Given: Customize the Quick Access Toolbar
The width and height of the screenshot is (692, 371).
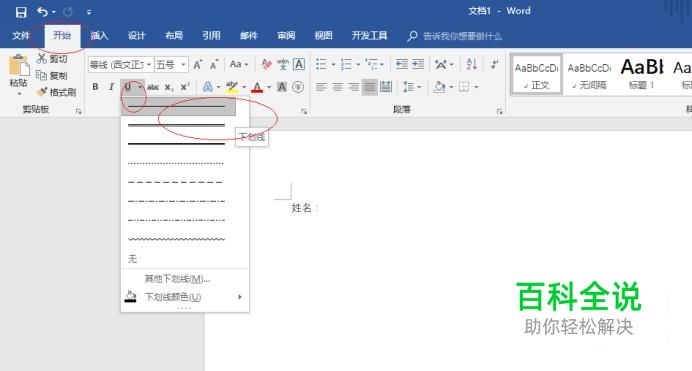Looking at the screenshot, I should pyautogui.click(x=89, y=12).
